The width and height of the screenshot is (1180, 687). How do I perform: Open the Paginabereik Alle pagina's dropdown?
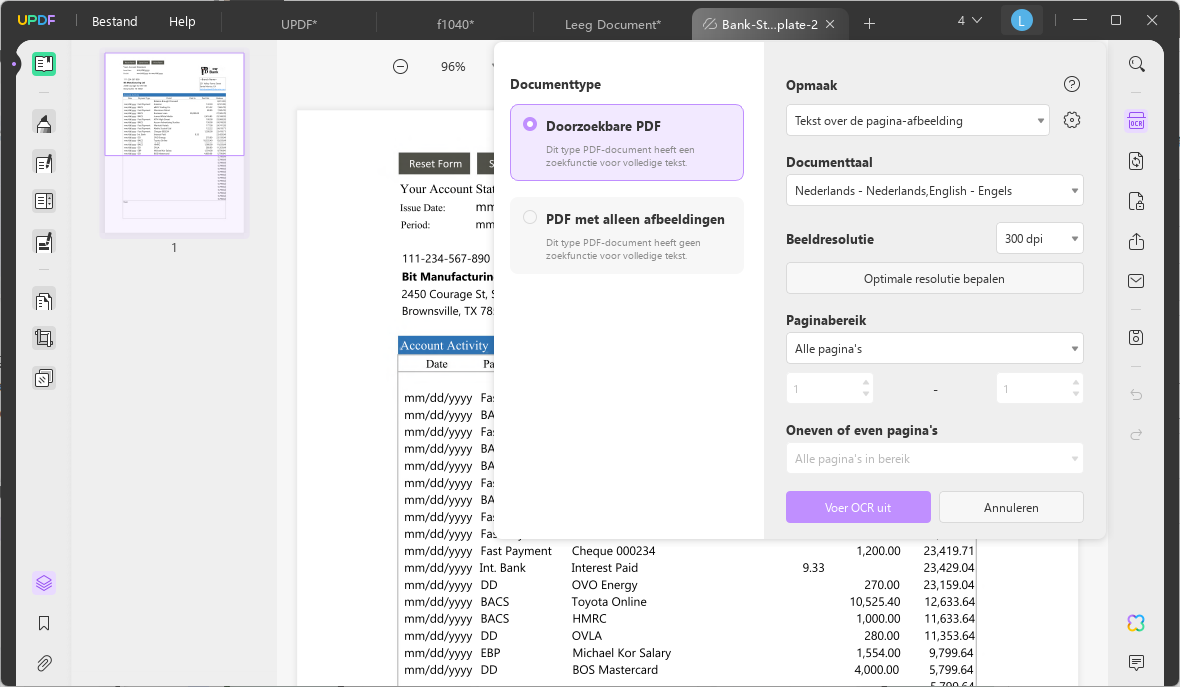click(934, 348)
